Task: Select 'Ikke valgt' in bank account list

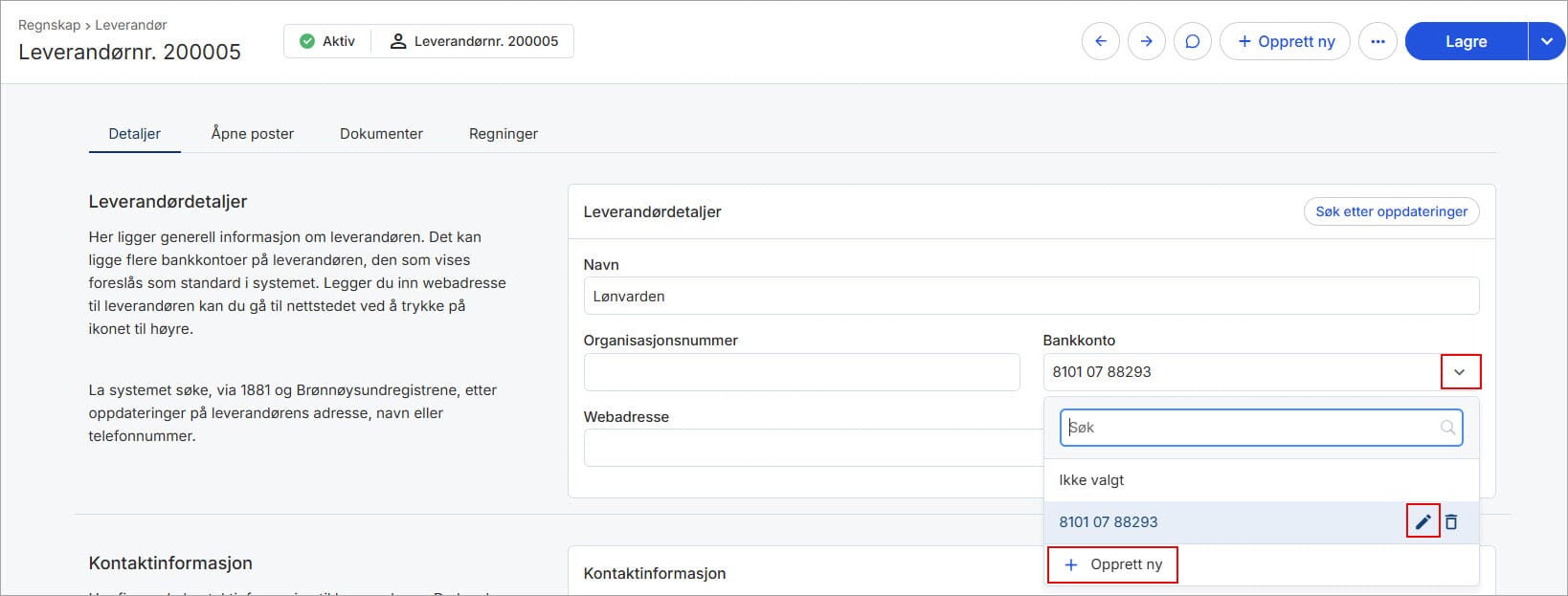Action: [1261, 480]
